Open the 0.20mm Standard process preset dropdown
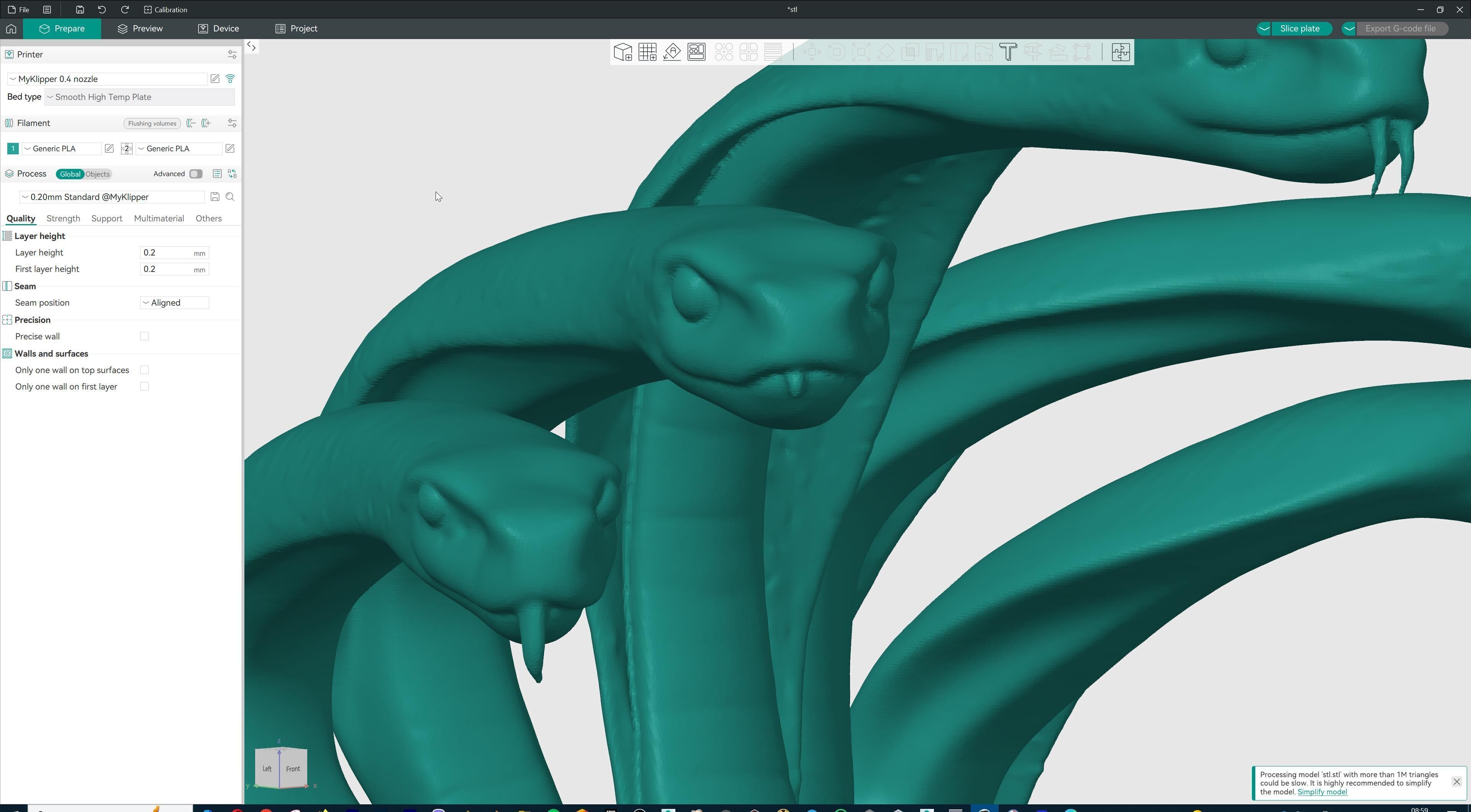The width and height of the screenshot is (1471, 812). pos(112,197)
